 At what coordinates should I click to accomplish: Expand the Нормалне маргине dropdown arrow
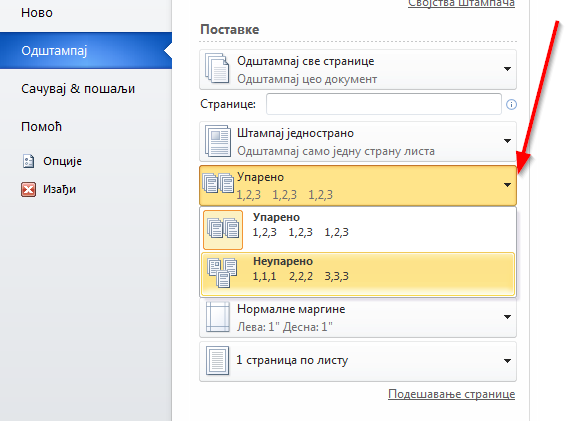[x=507, y=317]
